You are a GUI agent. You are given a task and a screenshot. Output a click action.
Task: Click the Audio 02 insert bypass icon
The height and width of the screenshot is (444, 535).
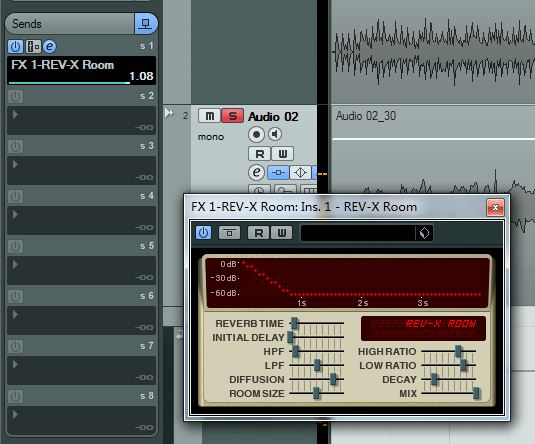(278, 173)
